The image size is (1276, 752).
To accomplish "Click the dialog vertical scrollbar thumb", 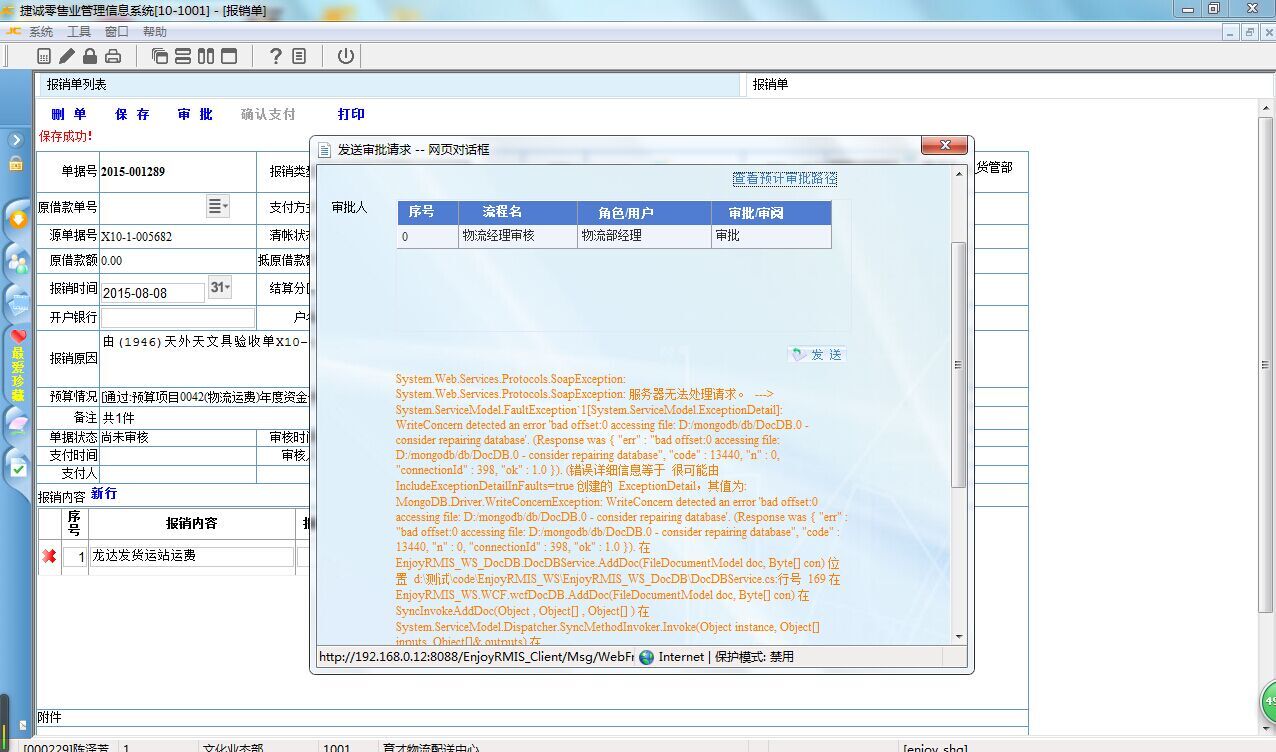I will [x=958, y=365].
